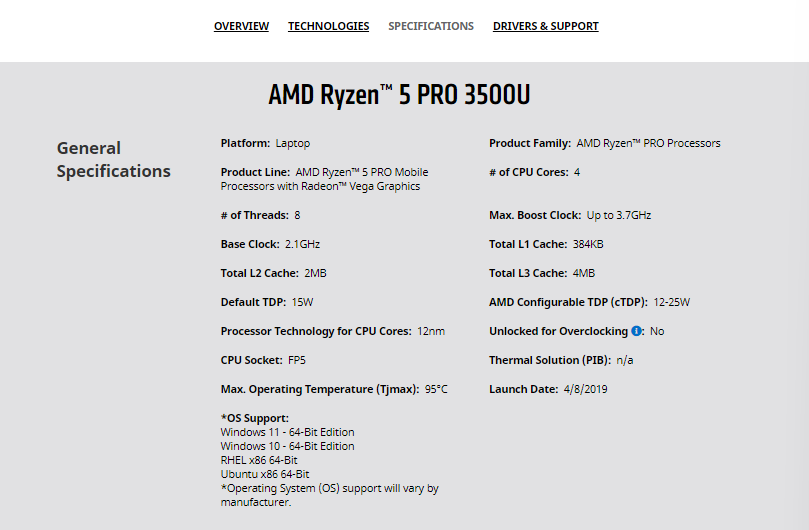Screen dimensions: 809x530
Task: Click the Total L3 Cache 4MB entry
Action: [x=542, y=273]
